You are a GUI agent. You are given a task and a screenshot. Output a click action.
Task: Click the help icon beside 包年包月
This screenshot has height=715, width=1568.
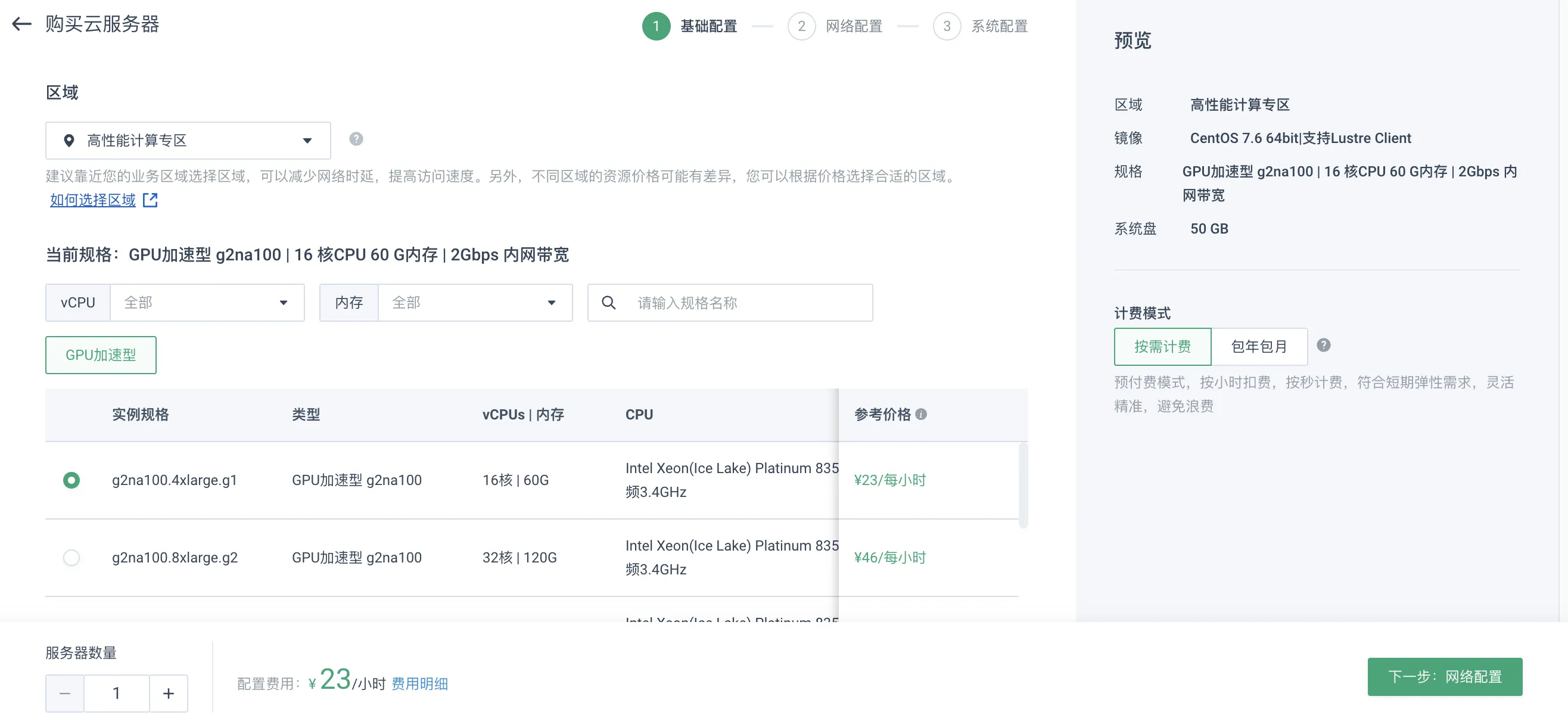(x=1323, y=346)
